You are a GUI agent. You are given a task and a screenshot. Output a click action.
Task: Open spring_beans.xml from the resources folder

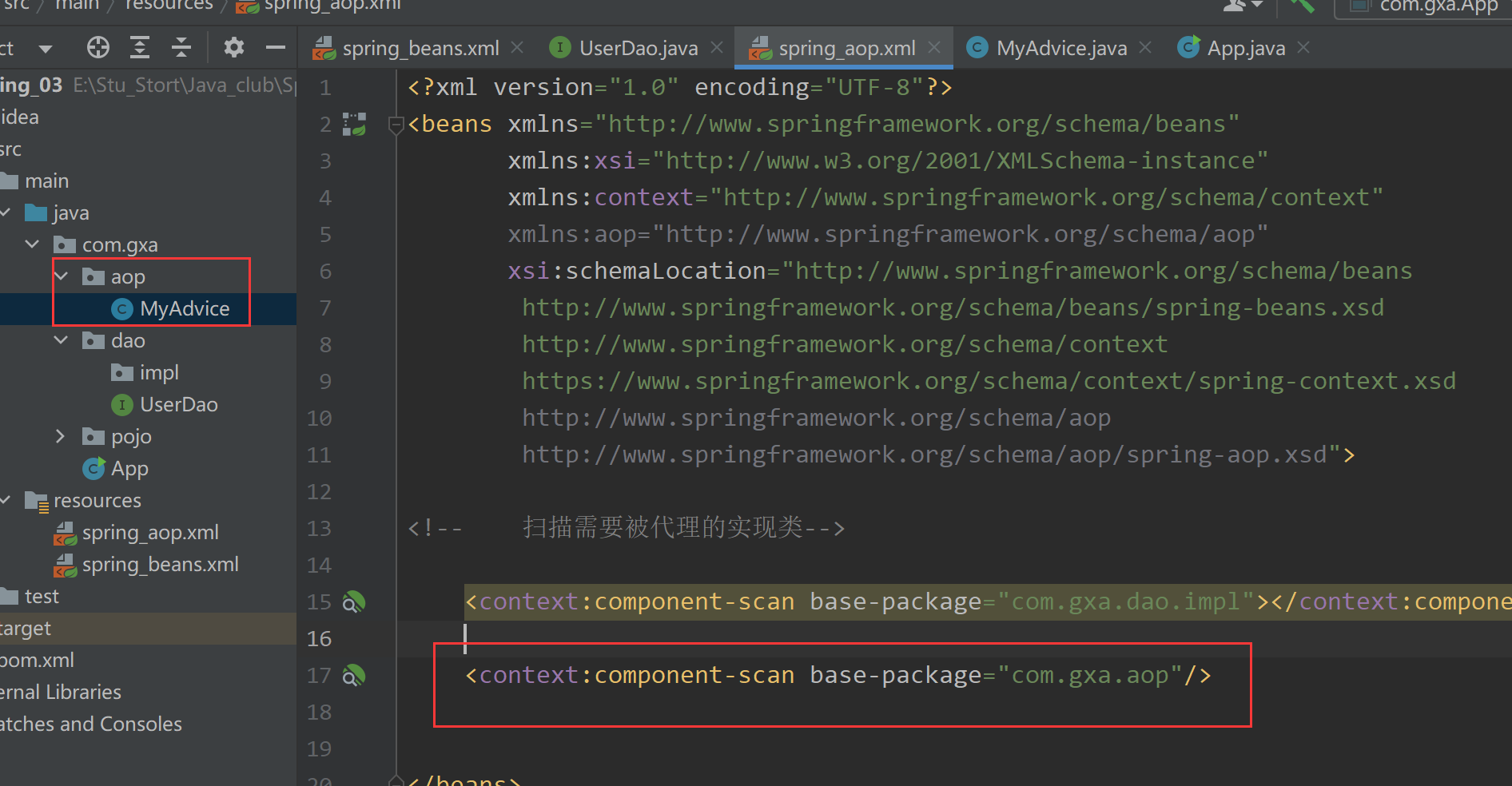(x=160, y=564)
